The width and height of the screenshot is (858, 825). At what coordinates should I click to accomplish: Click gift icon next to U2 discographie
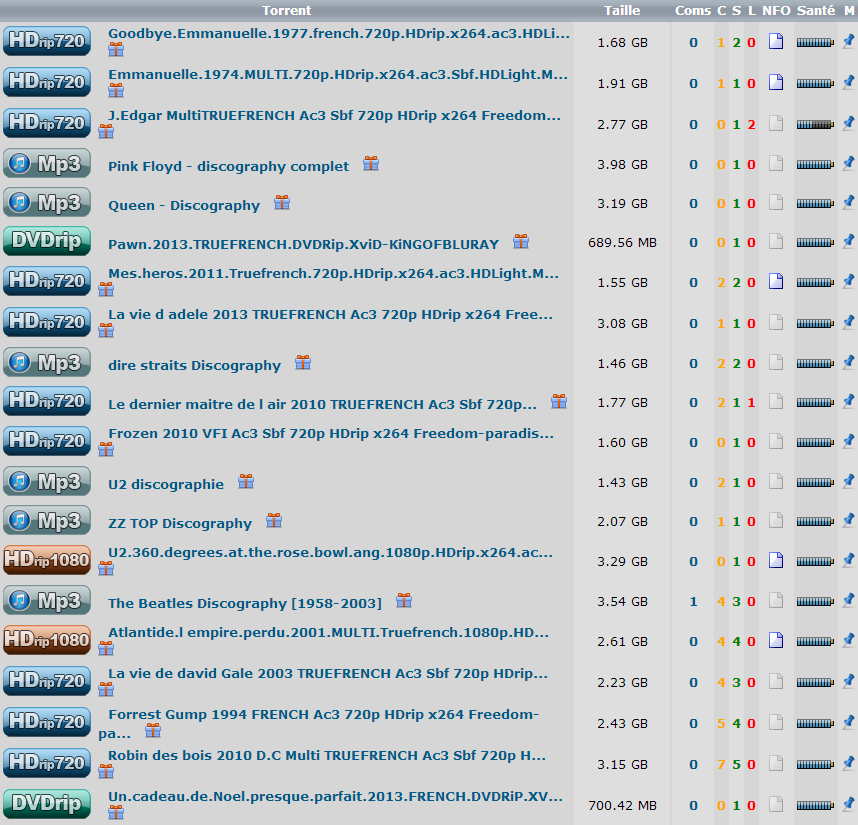246,481
